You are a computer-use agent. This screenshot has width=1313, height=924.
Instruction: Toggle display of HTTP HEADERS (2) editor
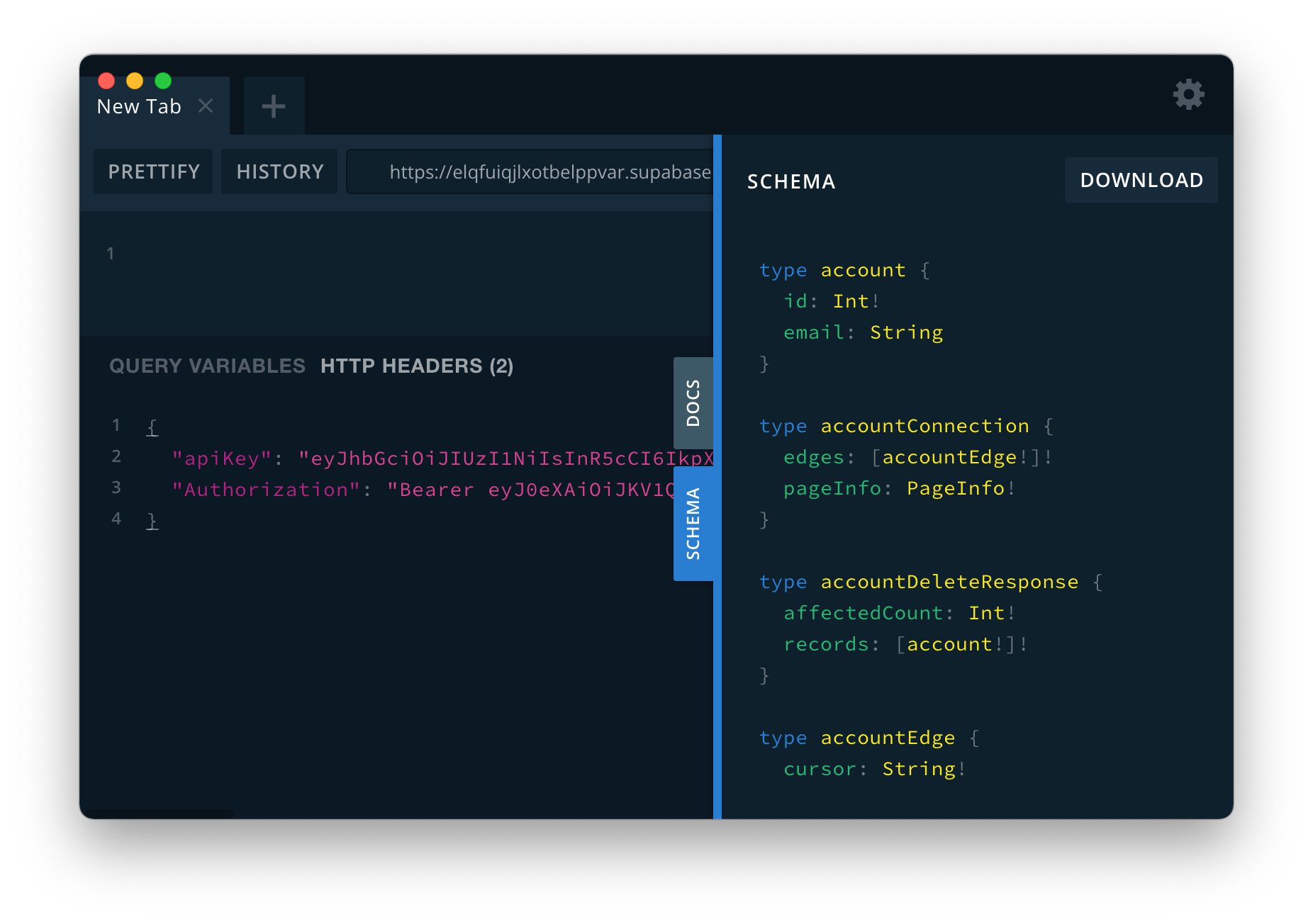[416, 366]
